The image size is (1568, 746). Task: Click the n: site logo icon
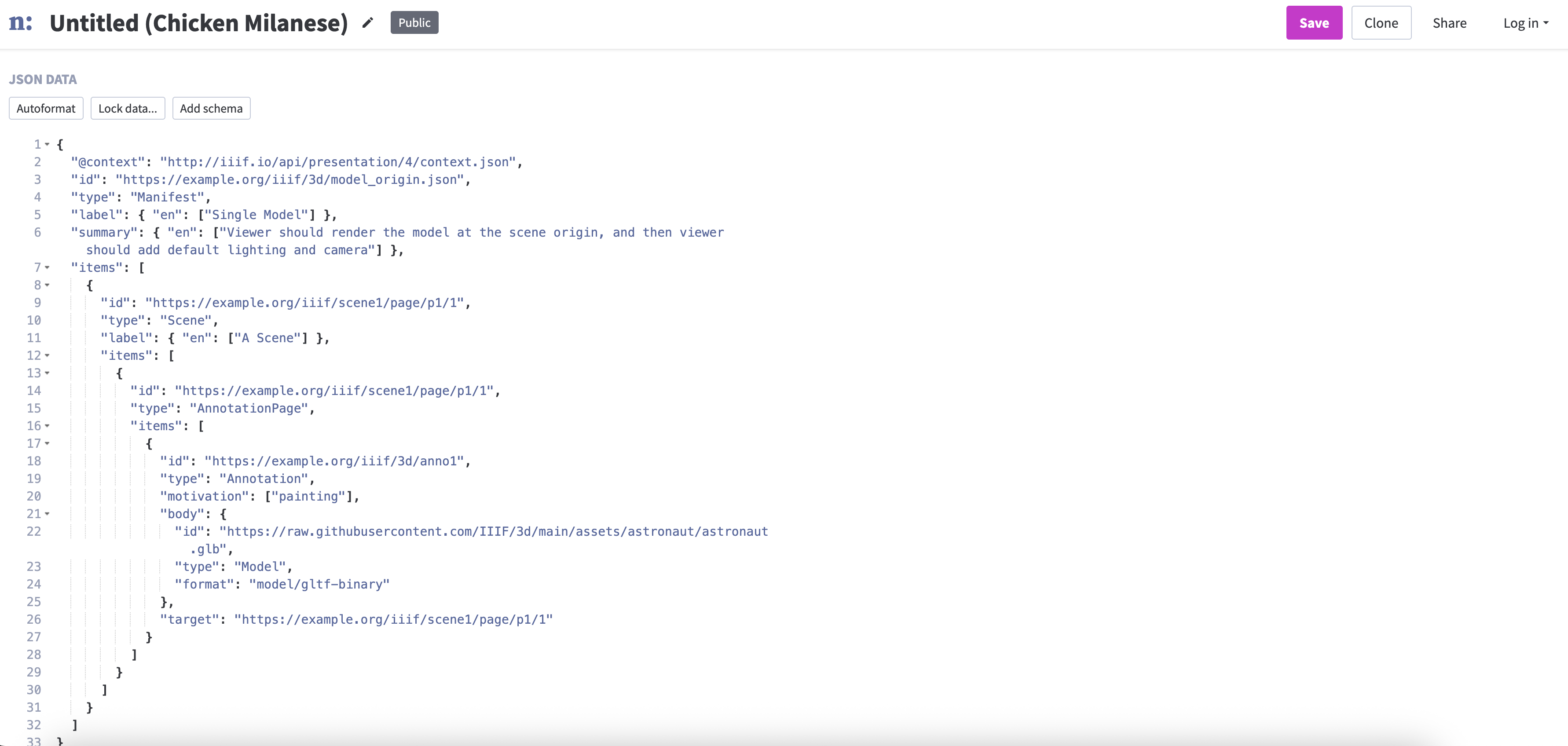(21, 23)
